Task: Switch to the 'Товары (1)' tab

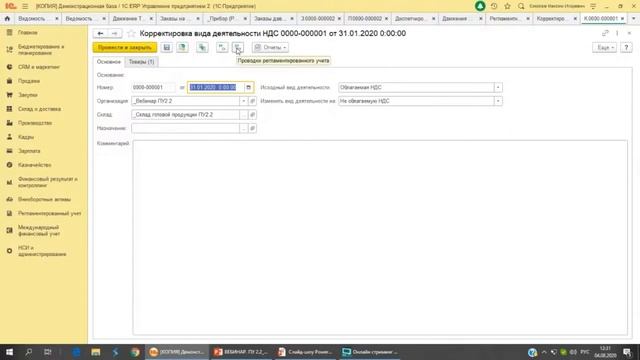Action: [142, 62]
